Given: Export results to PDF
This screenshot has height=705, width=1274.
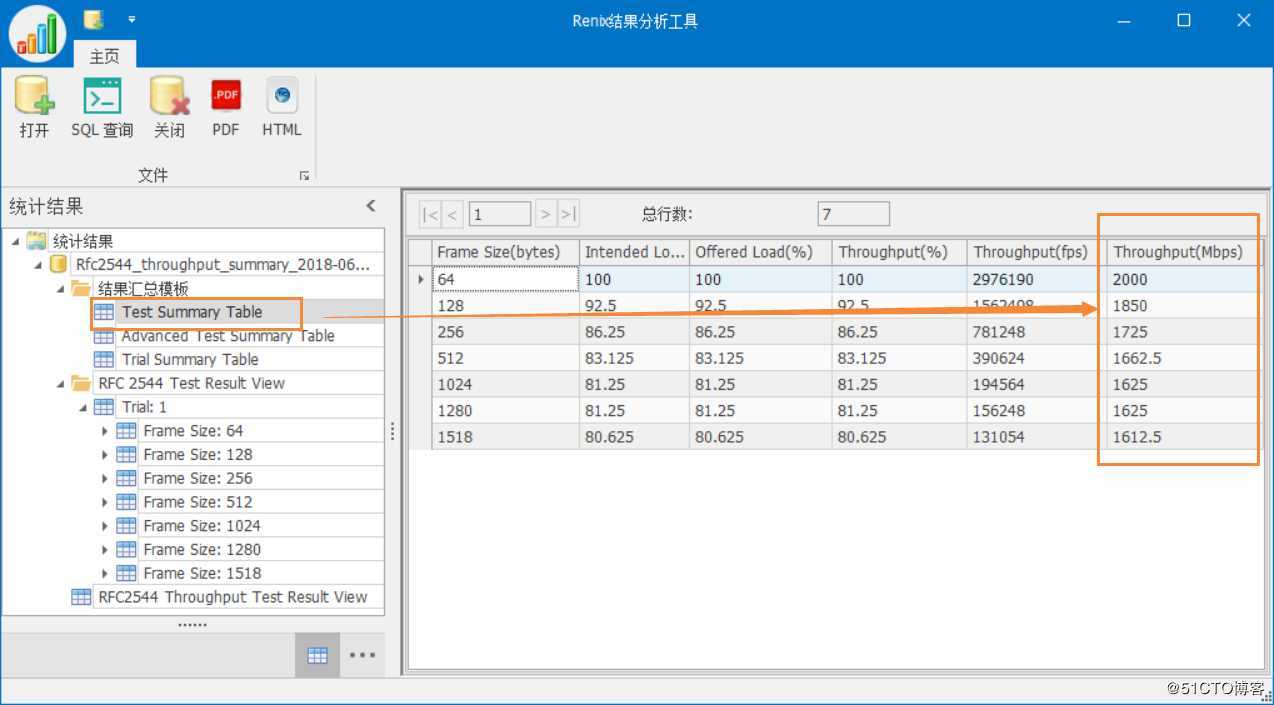Looking at the screenshot, I should click(x=226, y=108).
